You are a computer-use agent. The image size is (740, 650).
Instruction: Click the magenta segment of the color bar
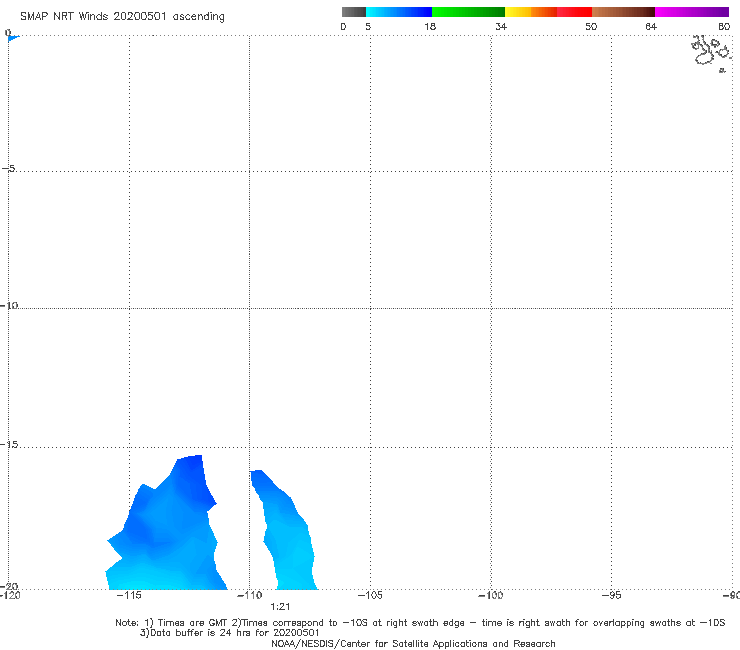[x=692, y=12]
